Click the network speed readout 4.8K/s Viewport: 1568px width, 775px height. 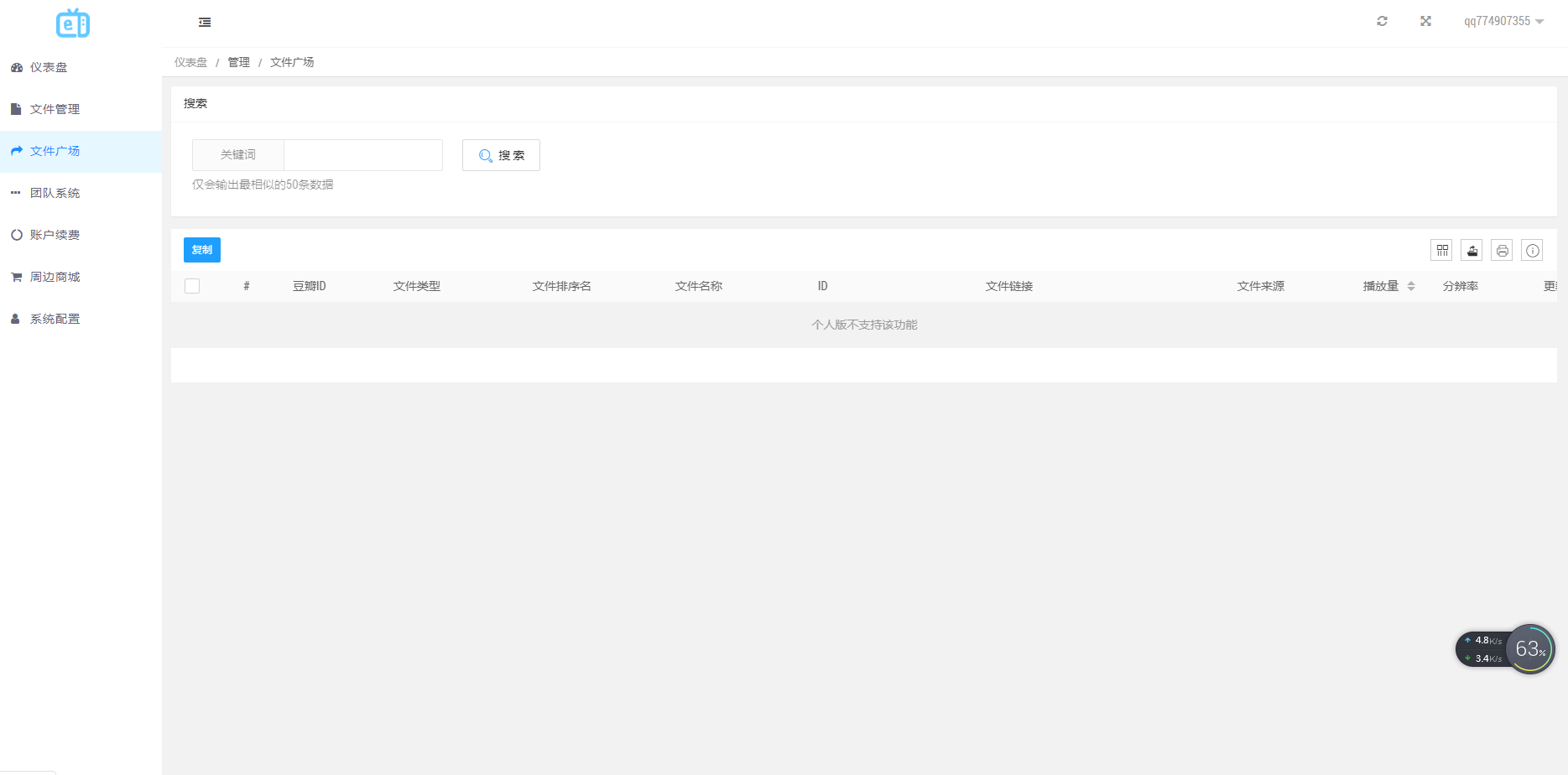pyautogui.click(x=1484, y=640)
